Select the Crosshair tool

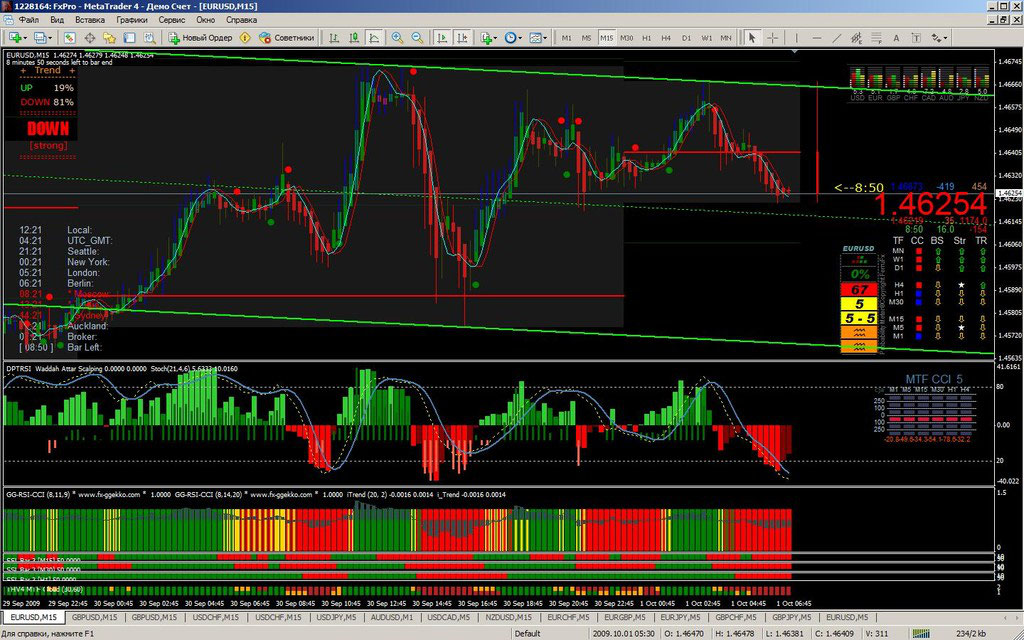click(x=772, y=38)
